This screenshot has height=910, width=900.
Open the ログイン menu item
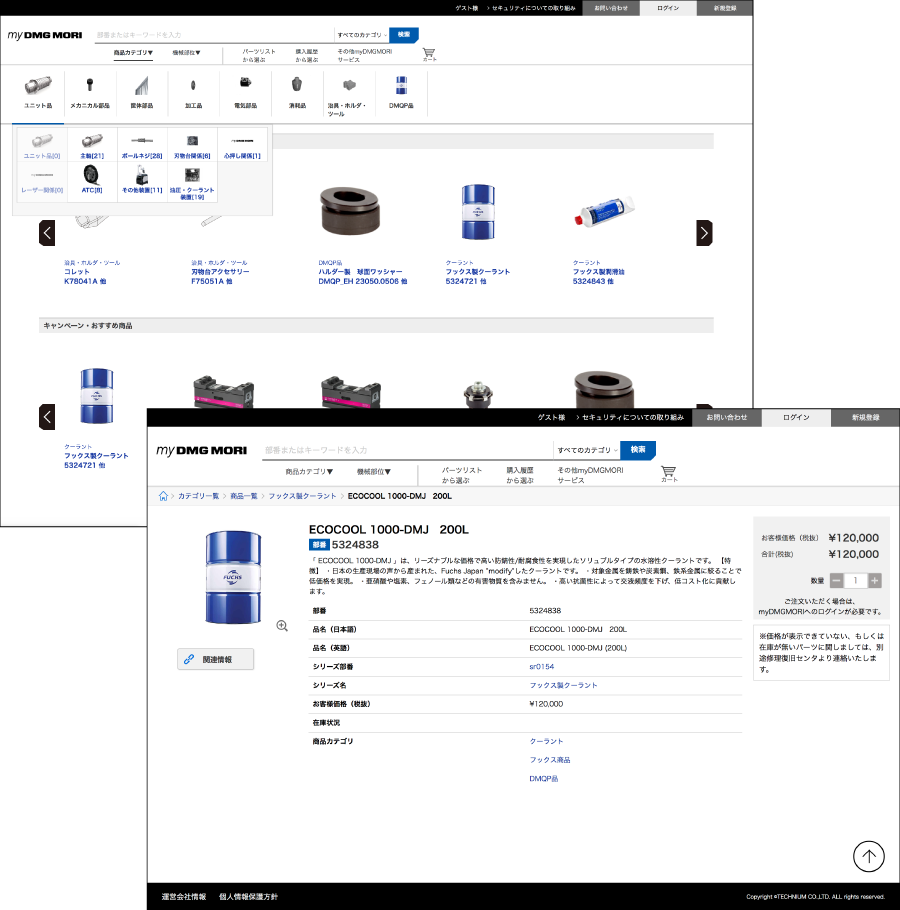[796, 419]
